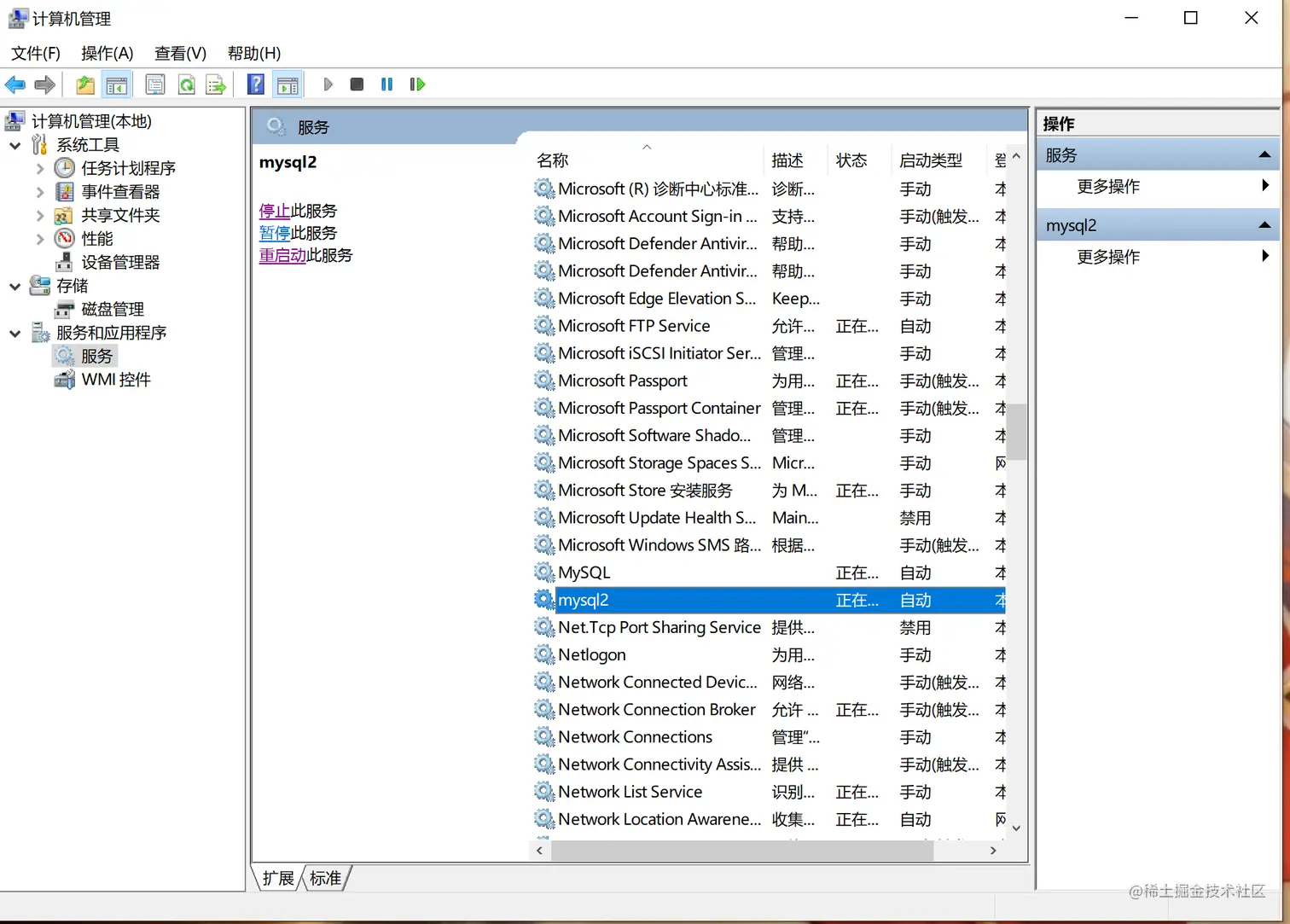The image size is (1290, 924).
Task: Click the Export List toolbar icon
Action: tap(217, 84)
